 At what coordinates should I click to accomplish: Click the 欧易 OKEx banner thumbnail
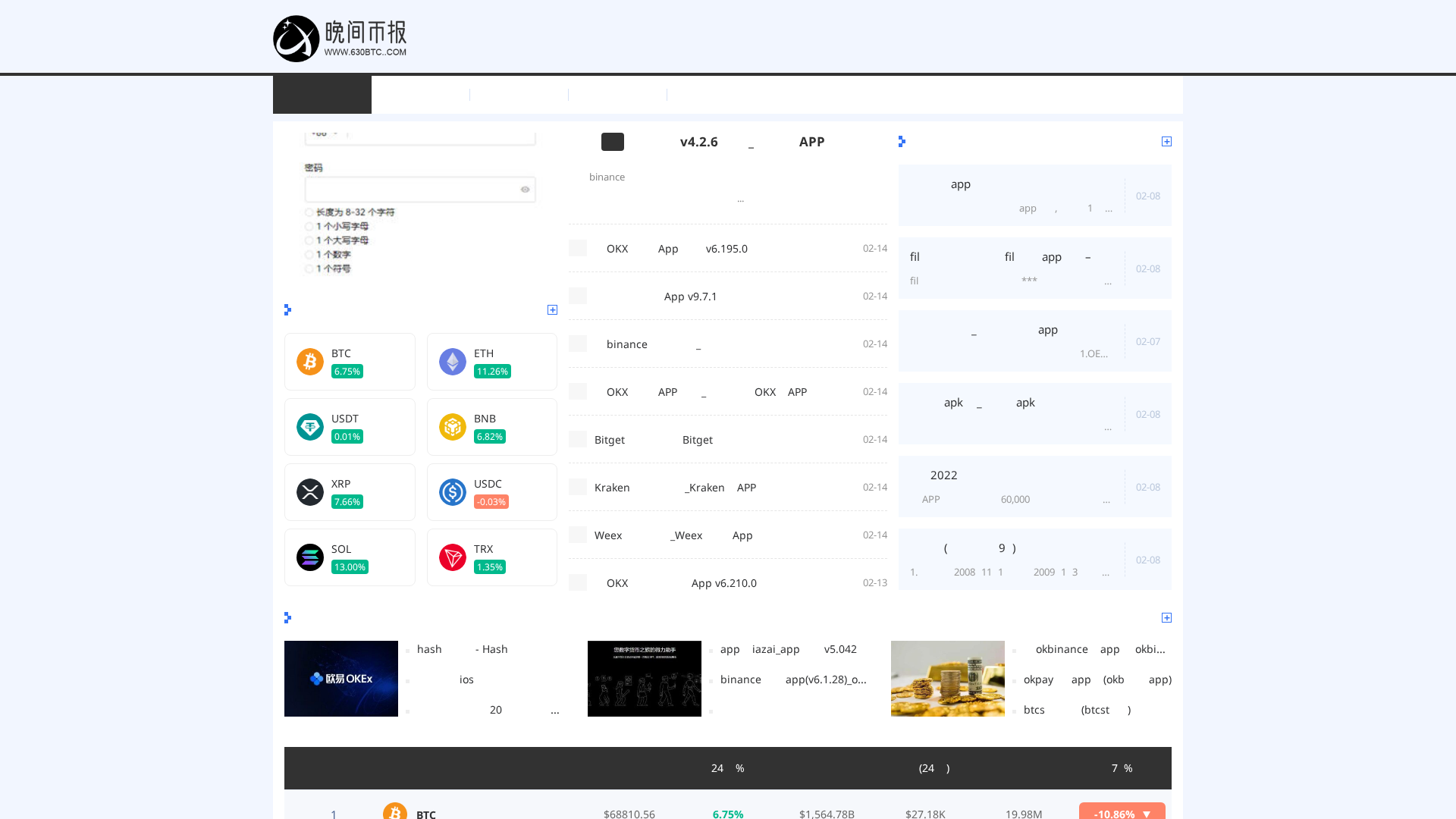(x=340, y=678)
